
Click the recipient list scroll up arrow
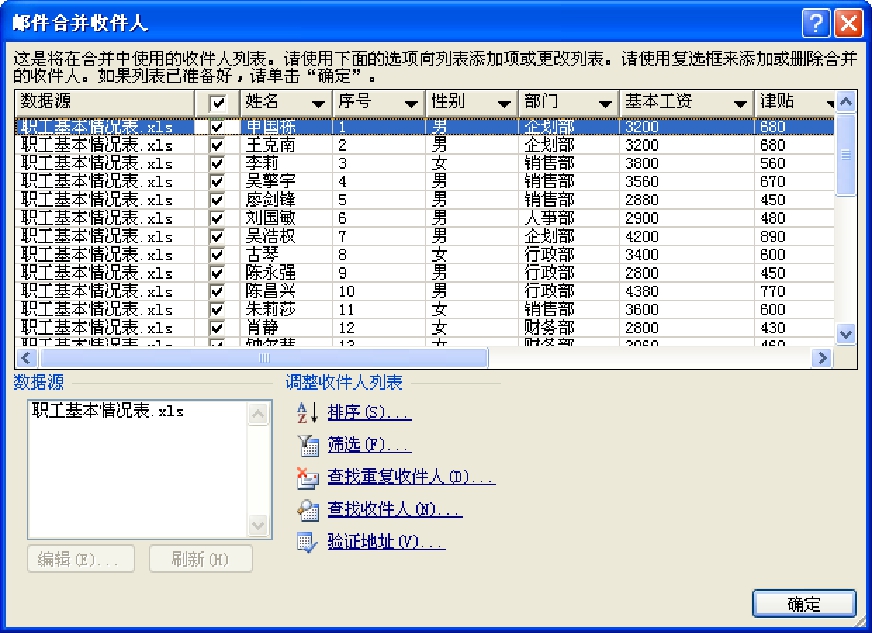(x=846, y=102)
